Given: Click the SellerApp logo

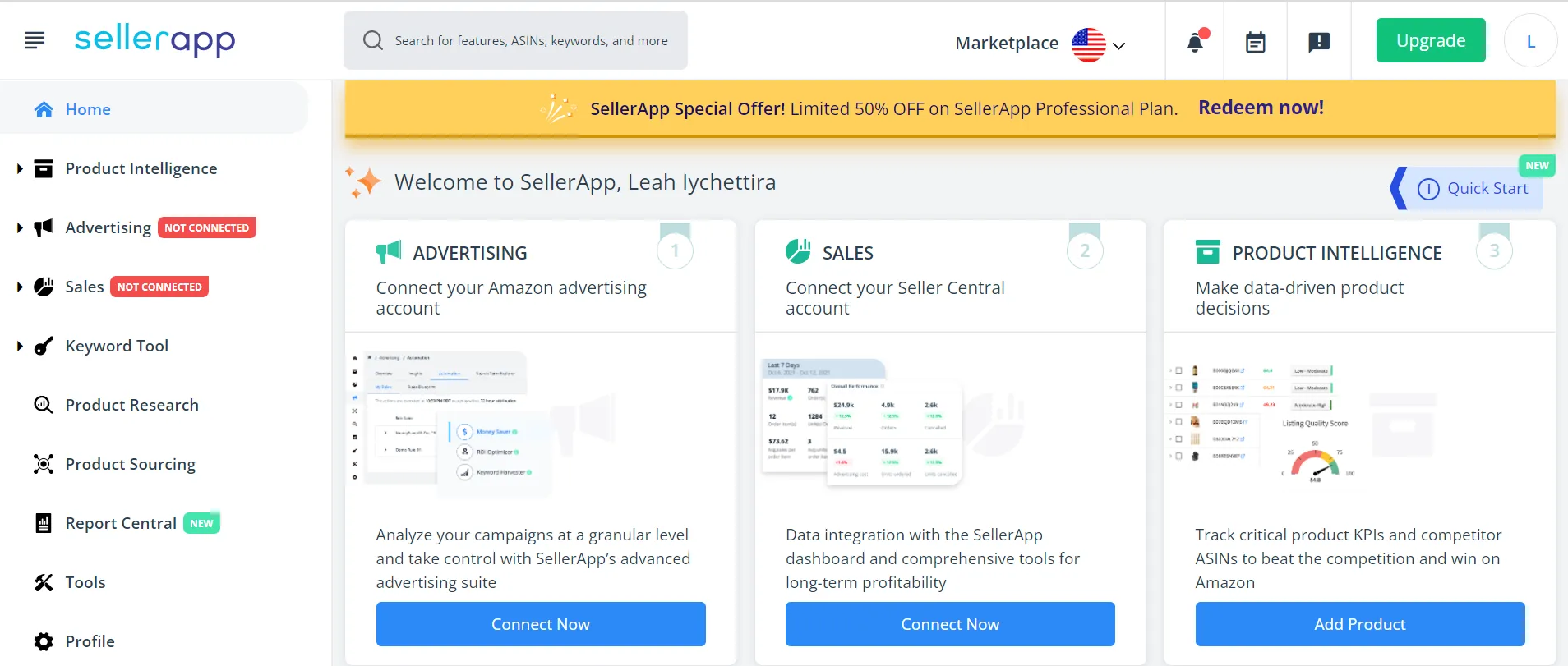Looking at the screenshot, I should pos(154,39).
